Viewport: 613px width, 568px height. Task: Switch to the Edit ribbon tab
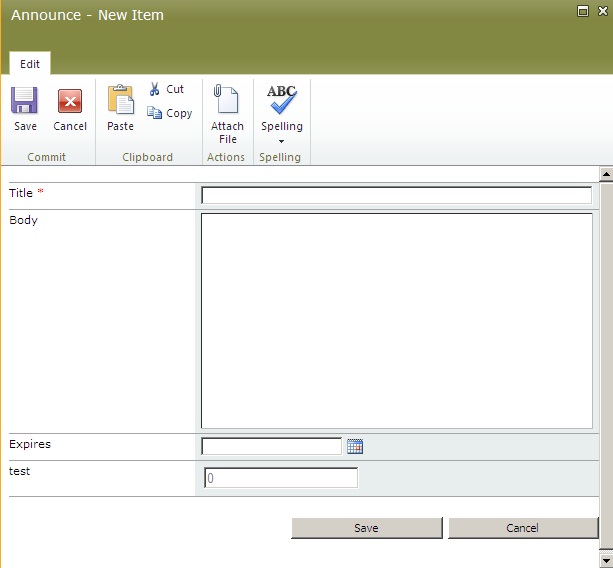pyautogui.click(x=30, y=63)
